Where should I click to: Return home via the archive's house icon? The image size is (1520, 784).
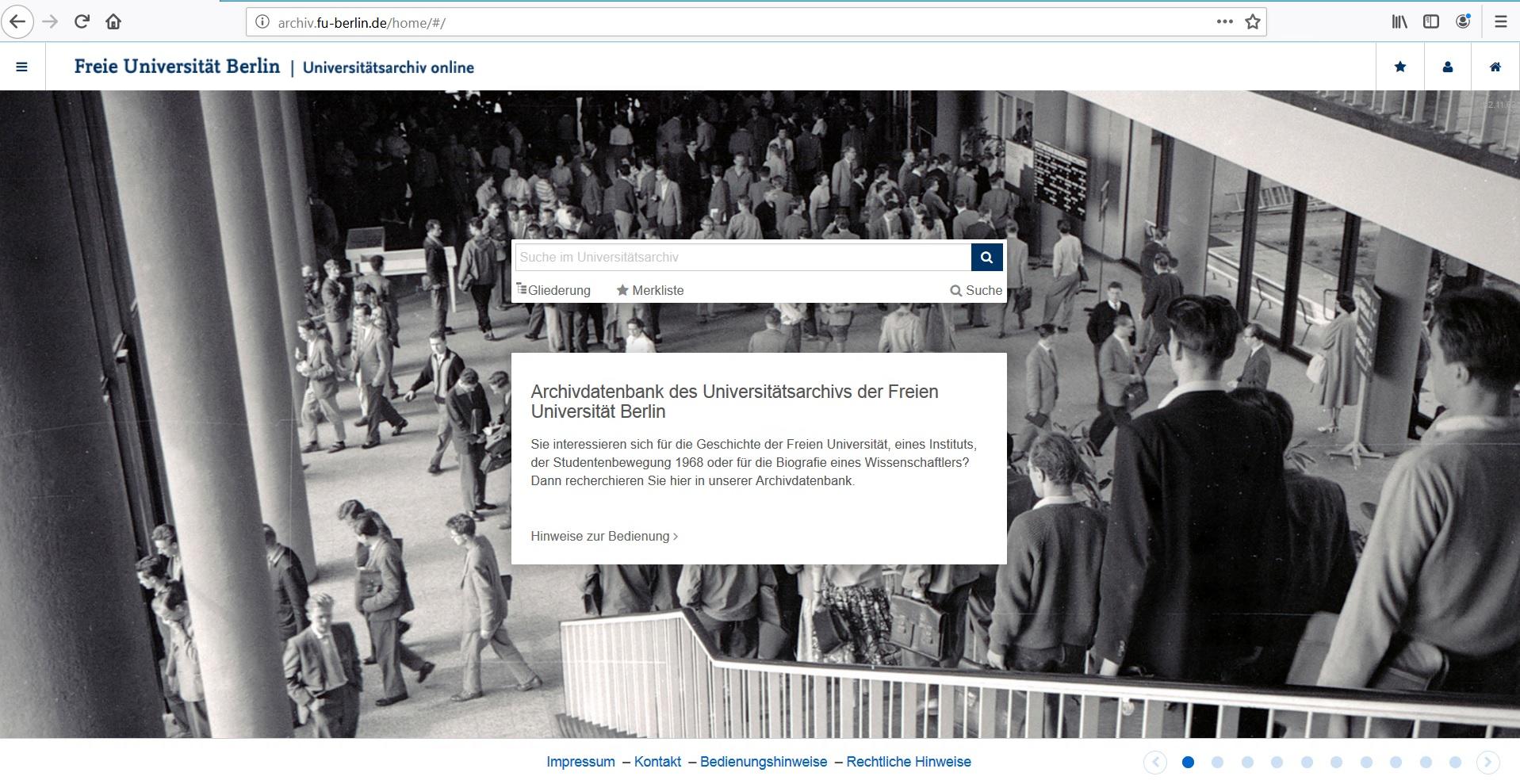[1495, 67]
